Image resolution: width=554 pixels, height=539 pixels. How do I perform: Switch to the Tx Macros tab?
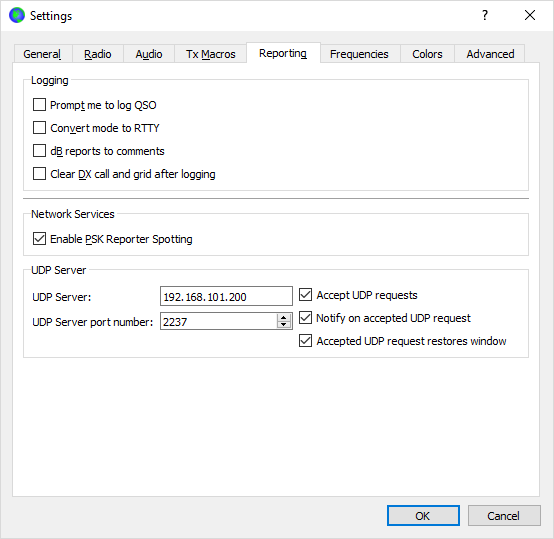pyautogui.click(x=211, y=54)
